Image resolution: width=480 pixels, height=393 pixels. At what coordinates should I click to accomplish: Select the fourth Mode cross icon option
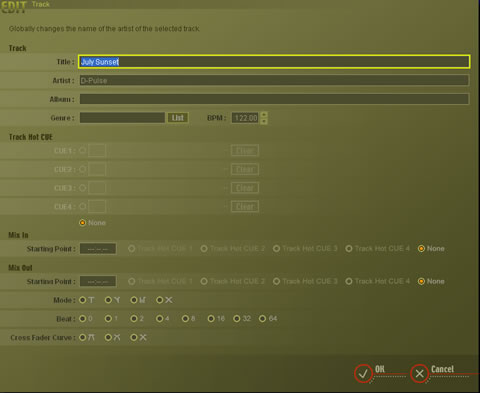pyautogui.click(x=160, y=300)
